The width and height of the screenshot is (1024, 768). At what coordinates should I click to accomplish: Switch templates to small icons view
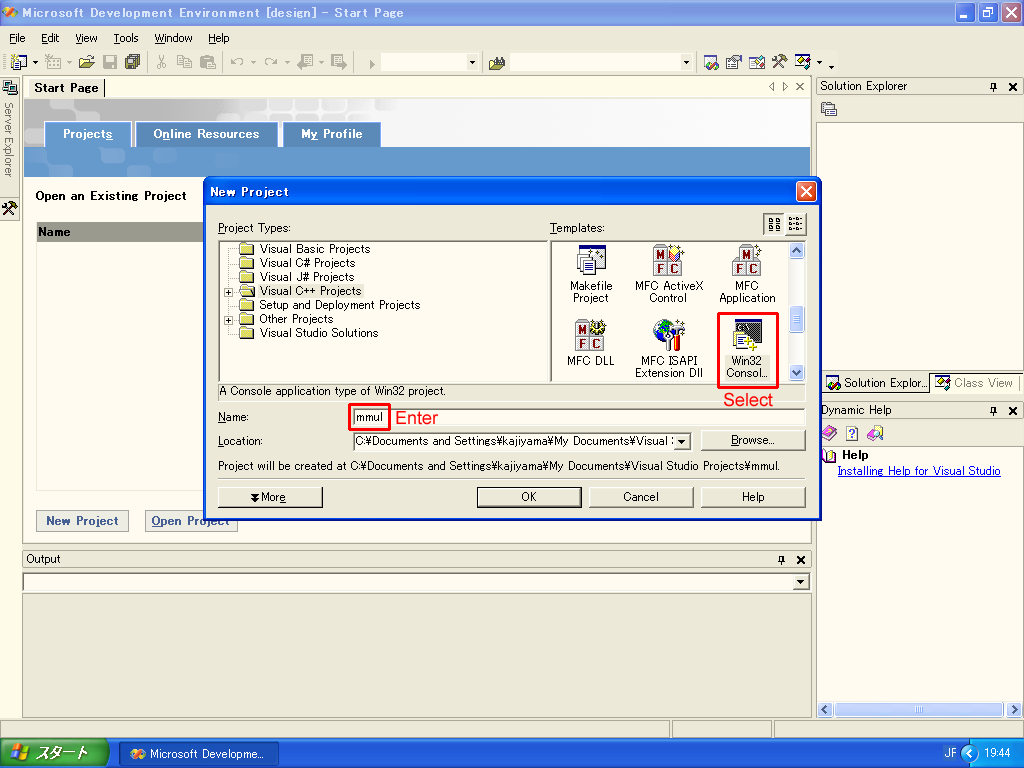[795, 225]
